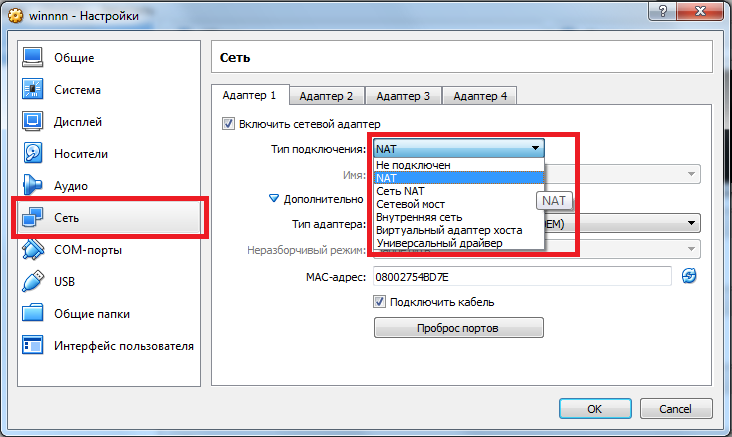Switch to Адаптер 1 tab

tap(250, 95)
